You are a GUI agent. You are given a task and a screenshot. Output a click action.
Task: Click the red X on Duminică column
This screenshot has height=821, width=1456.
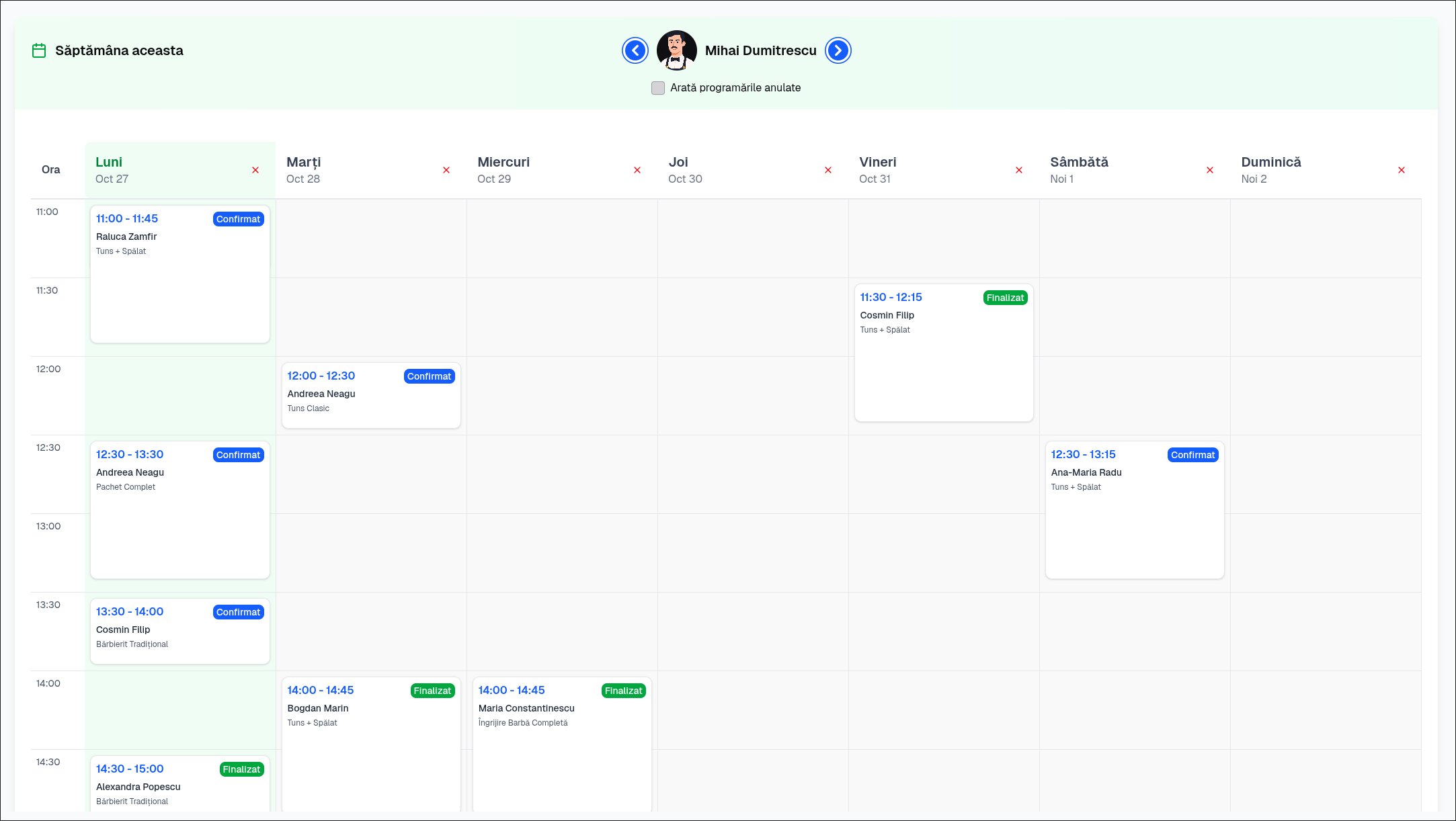(x=1402, y=170)
